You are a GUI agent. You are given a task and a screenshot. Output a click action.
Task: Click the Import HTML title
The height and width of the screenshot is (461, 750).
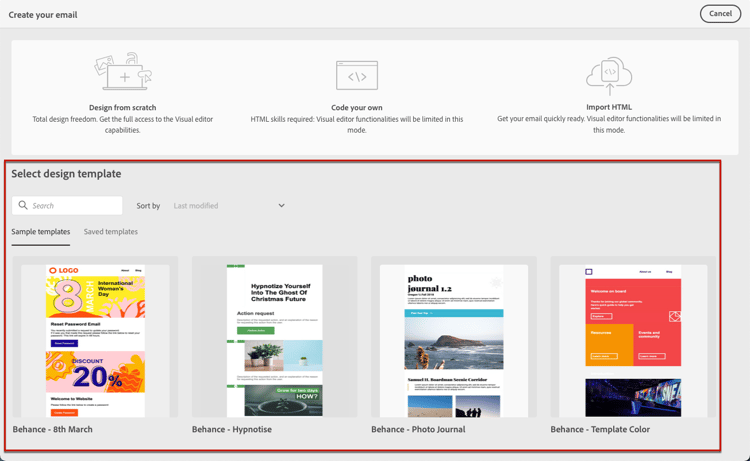[x=609, y=107]
